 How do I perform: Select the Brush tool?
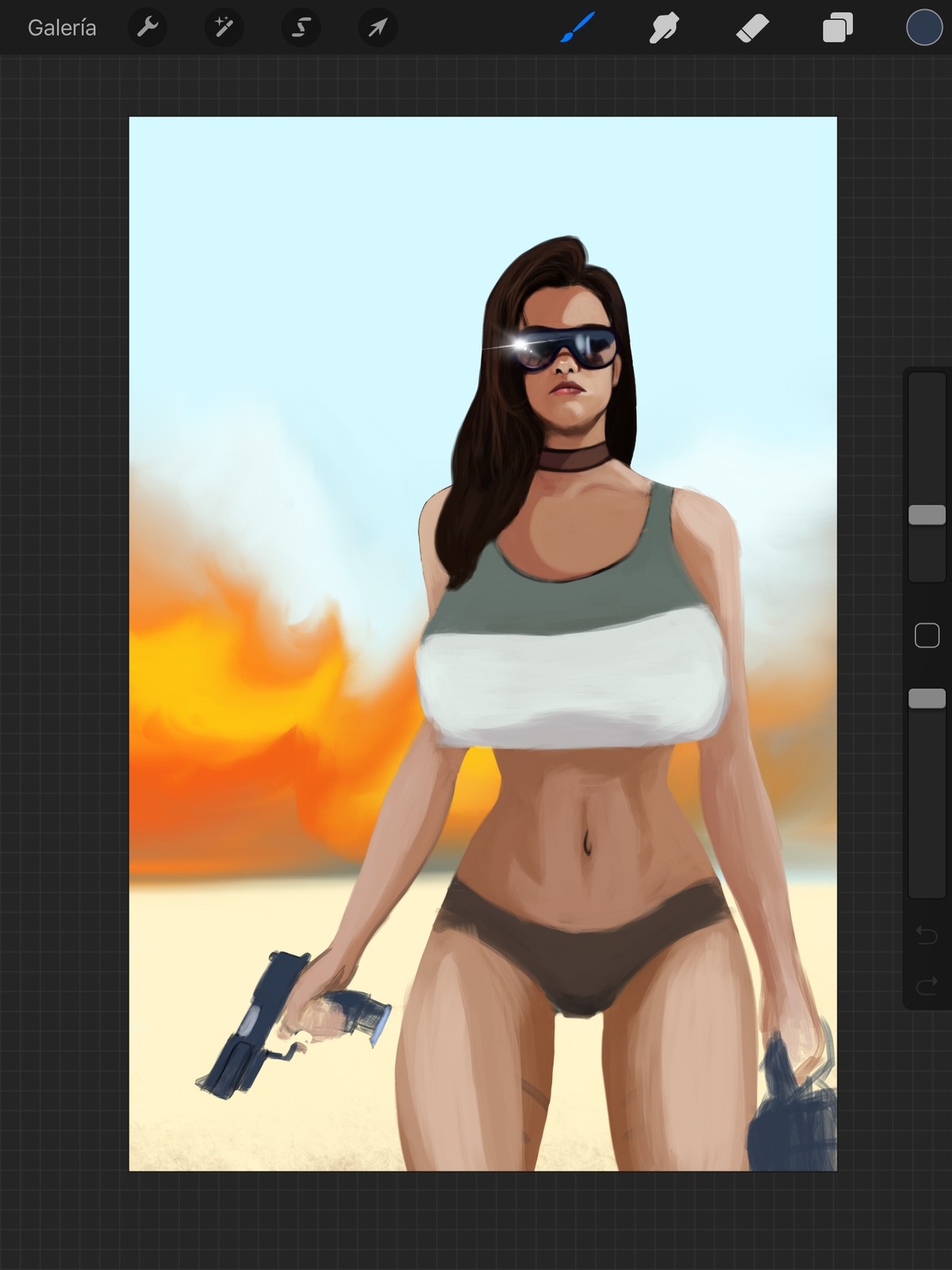point(578,28)
